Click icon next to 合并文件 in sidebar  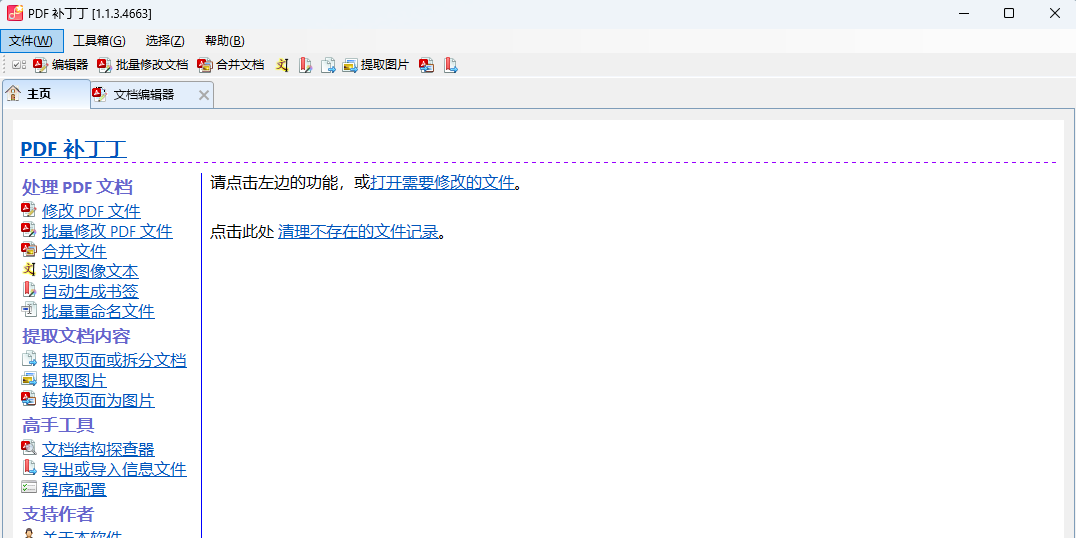pos(29,250)
